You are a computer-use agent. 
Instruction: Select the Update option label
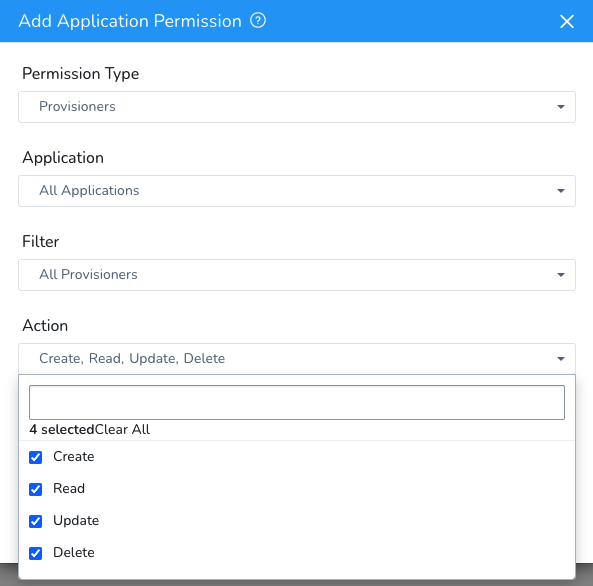click(76, 521)
